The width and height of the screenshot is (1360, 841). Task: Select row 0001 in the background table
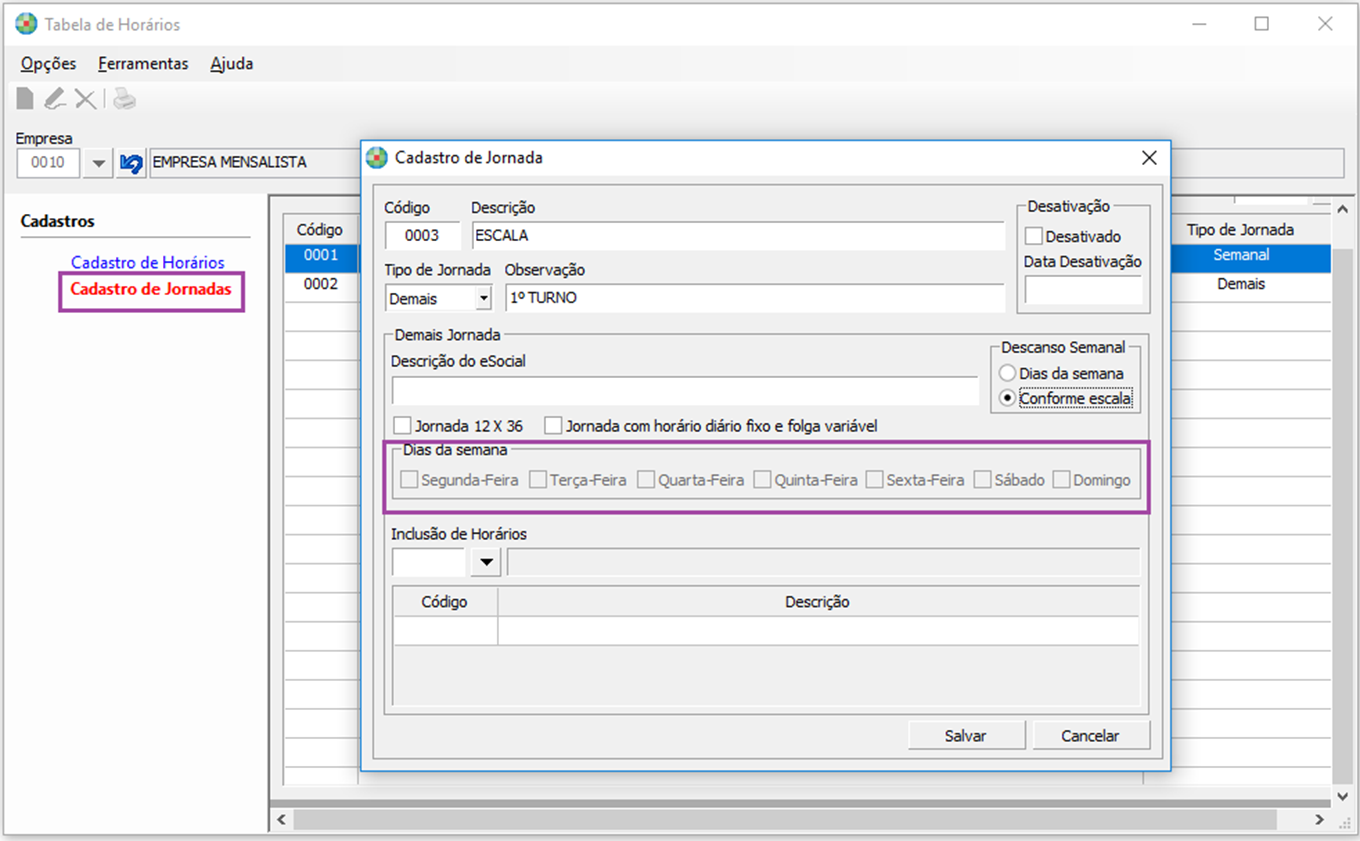pyautogui.click(x=321, y=255)
